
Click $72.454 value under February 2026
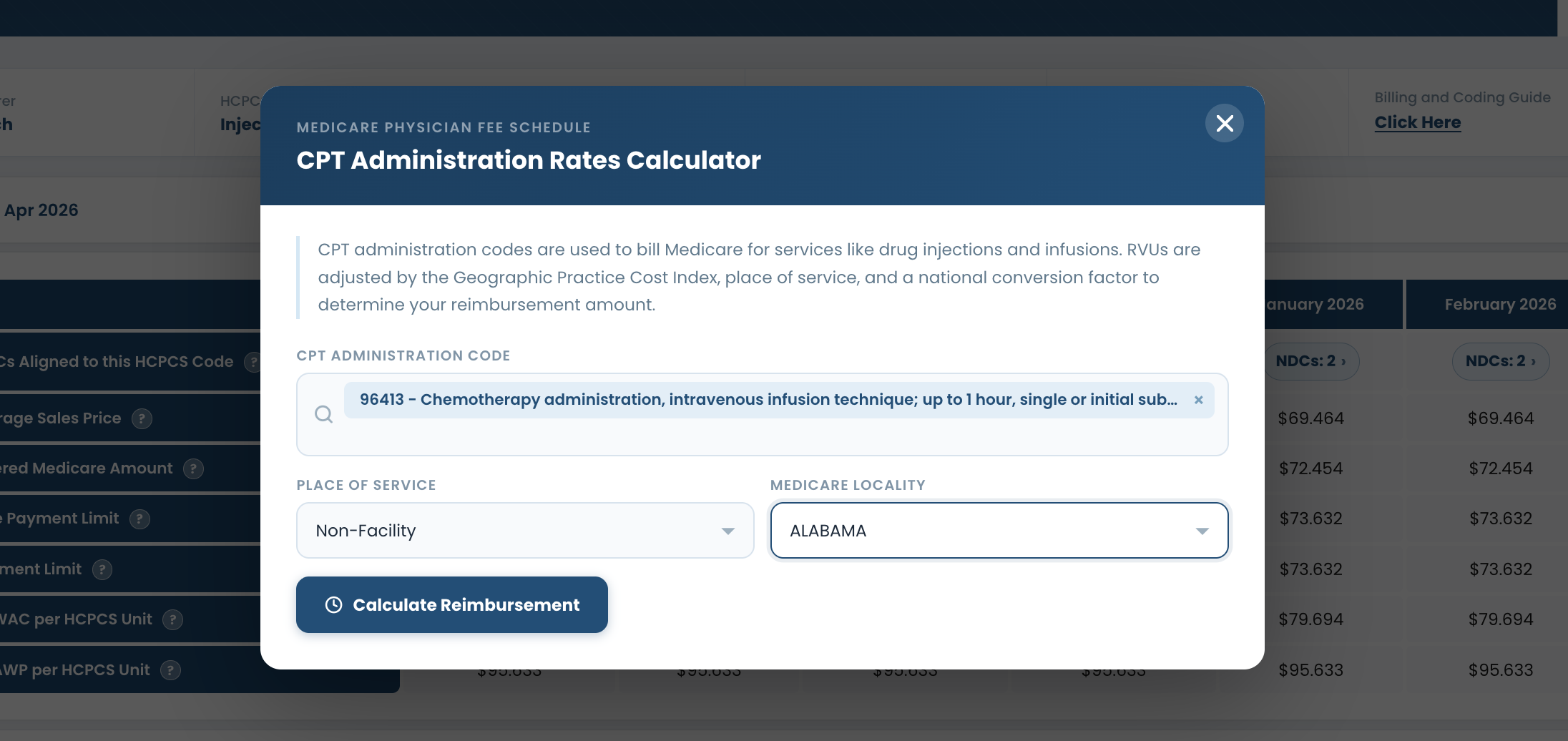click(x=1501, y=468)
